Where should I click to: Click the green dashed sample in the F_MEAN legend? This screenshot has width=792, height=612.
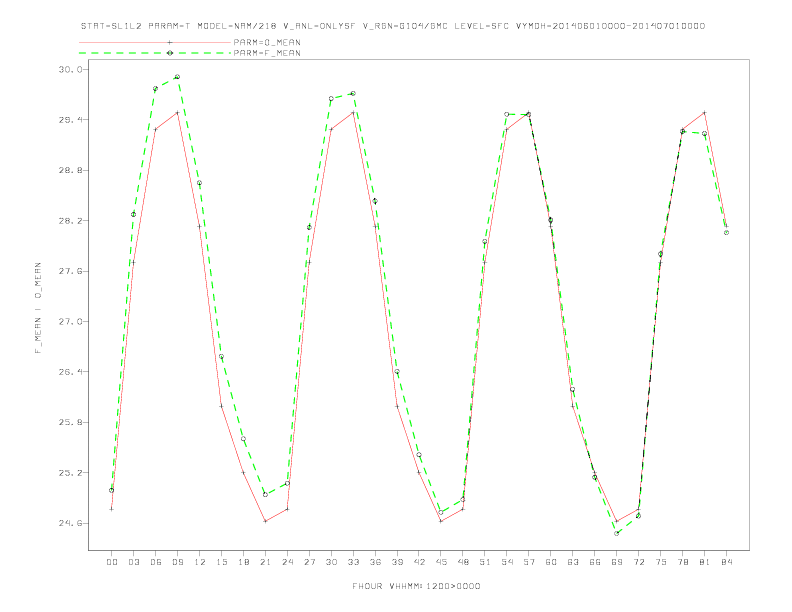click(155, 53)
